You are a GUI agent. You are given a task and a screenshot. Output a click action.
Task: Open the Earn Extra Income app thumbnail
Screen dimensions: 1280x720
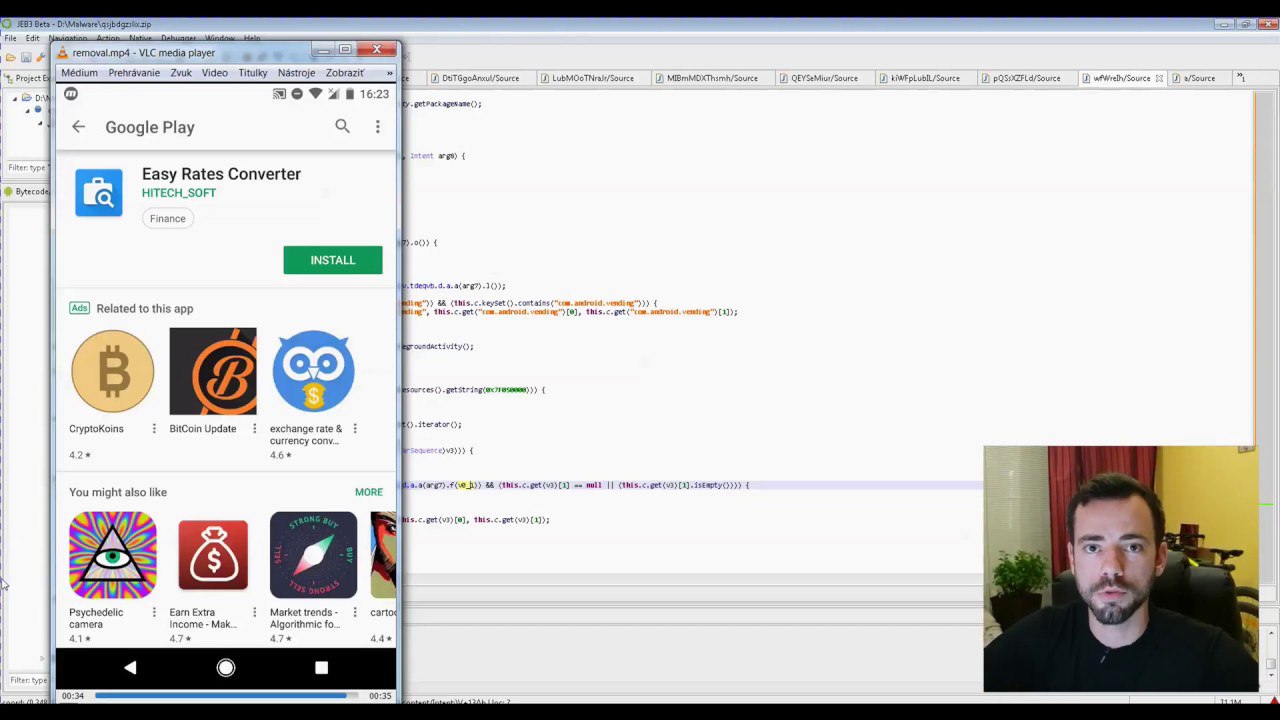coord(213,555)
